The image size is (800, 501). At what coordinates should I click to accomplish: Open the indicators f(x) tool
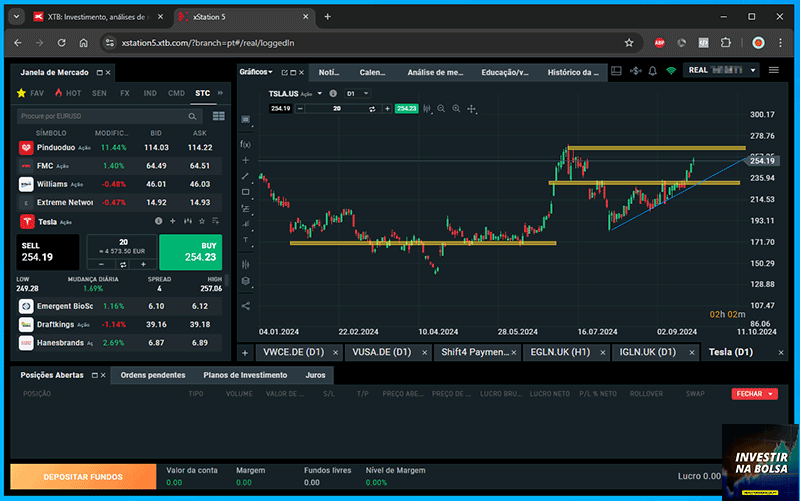(245, 144)
